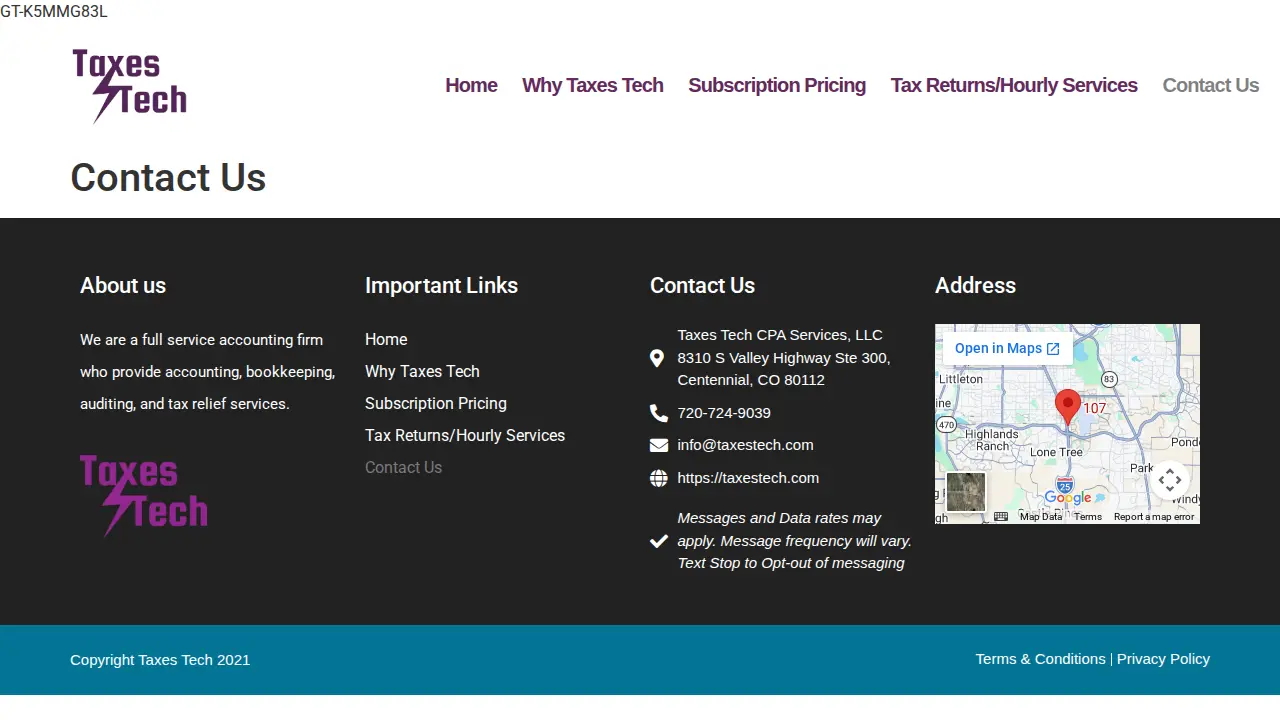This screenshot has width=1280, height=720.
Task: Click Subscription Pricing footer link
Action: click(436, 403)
